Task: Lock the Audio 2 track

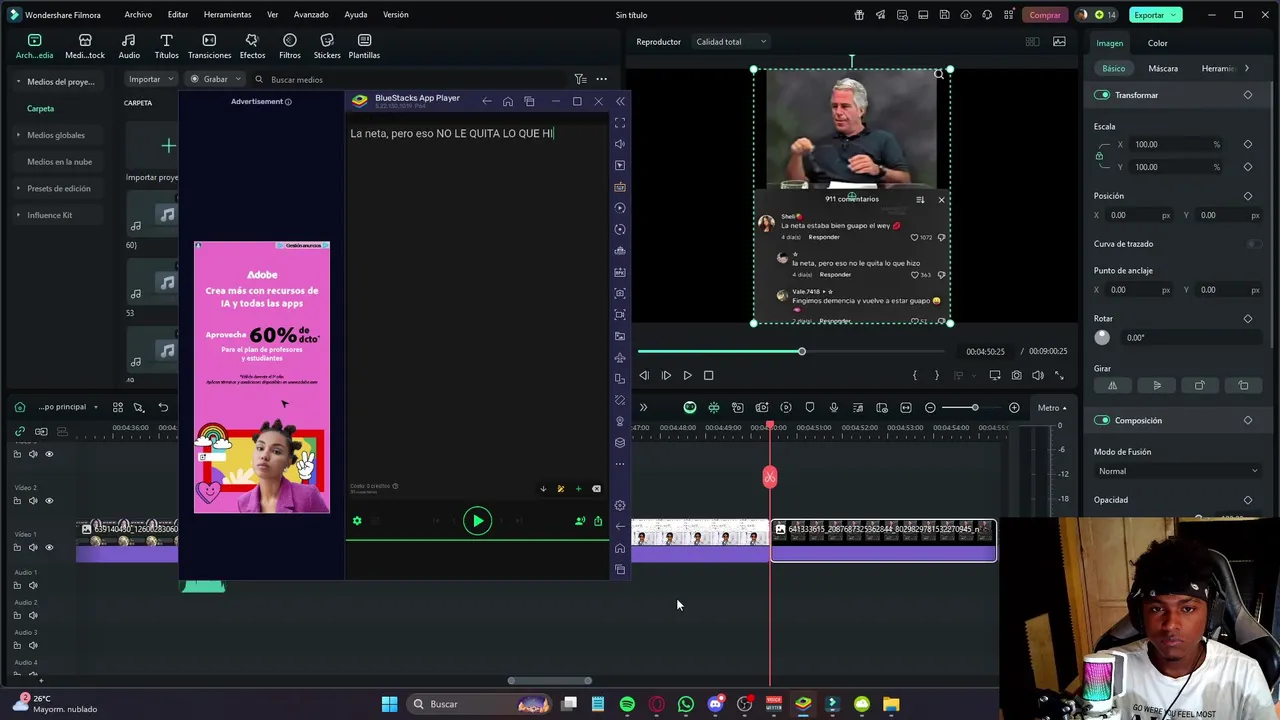Action: point(17,615)
